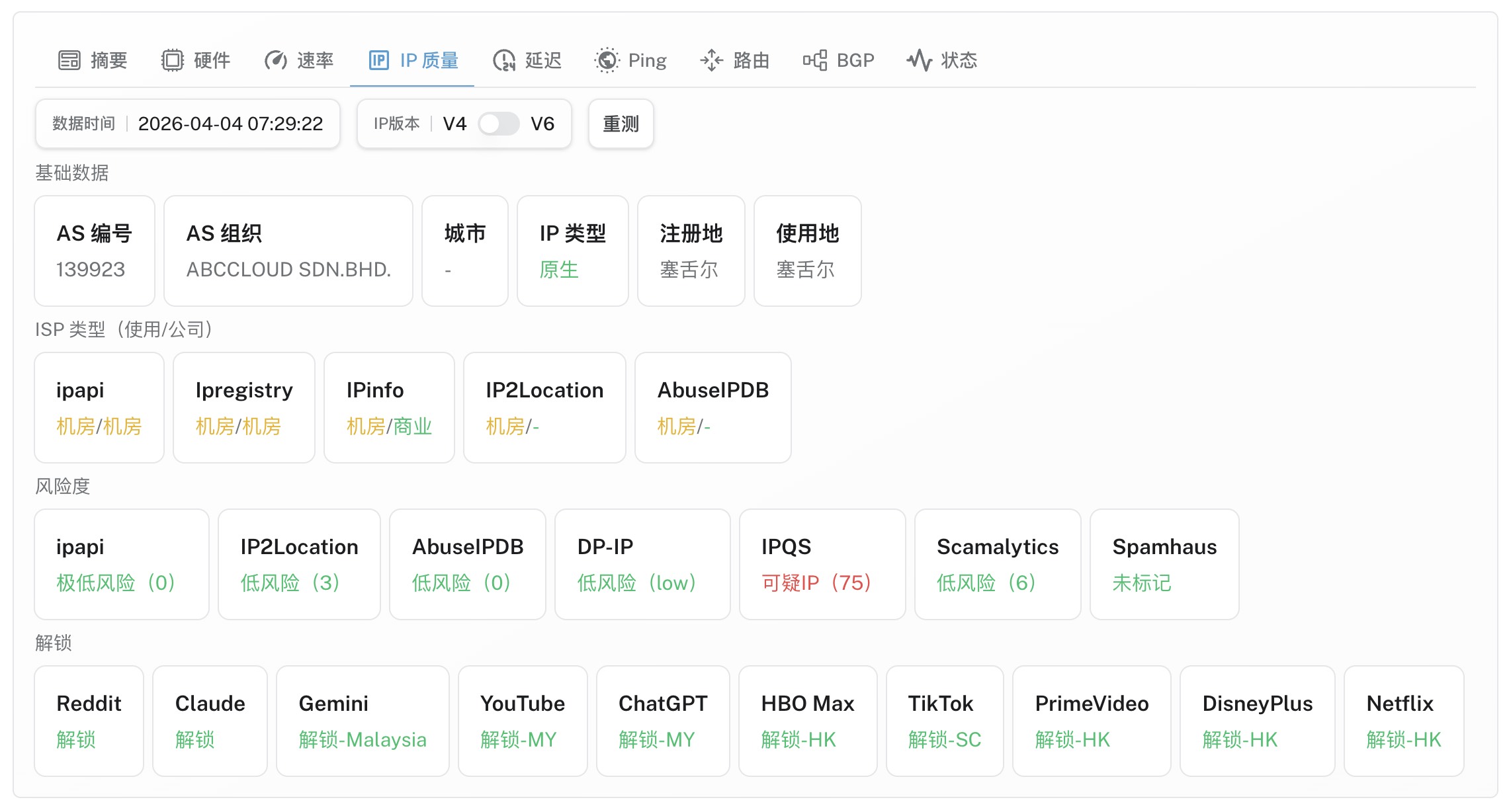Viewport: 1511px width, 812px height.
Task: Click the IPQS 可疑IP (75) value
Action: pyautogui.click(x=816, y=583)
